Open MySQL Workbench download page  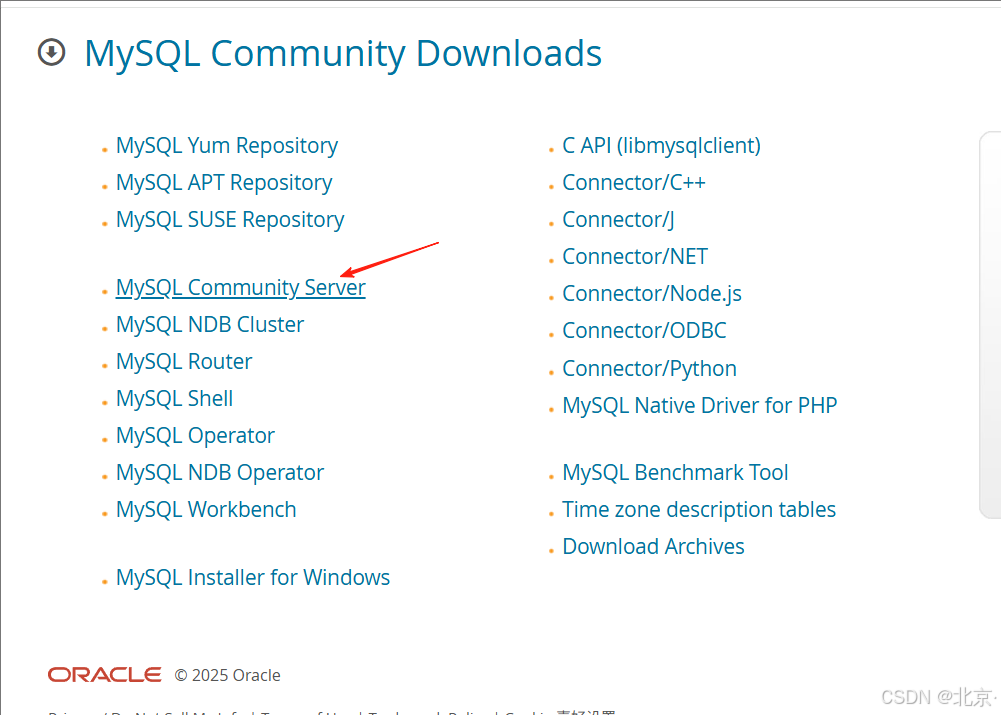point(206,509)
